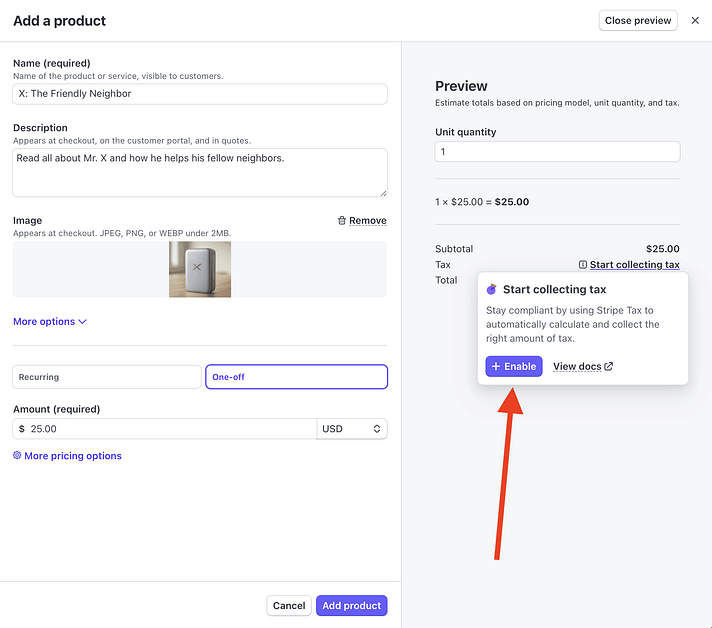Click the trash icon beside Remove

click(x=342, y=221)
